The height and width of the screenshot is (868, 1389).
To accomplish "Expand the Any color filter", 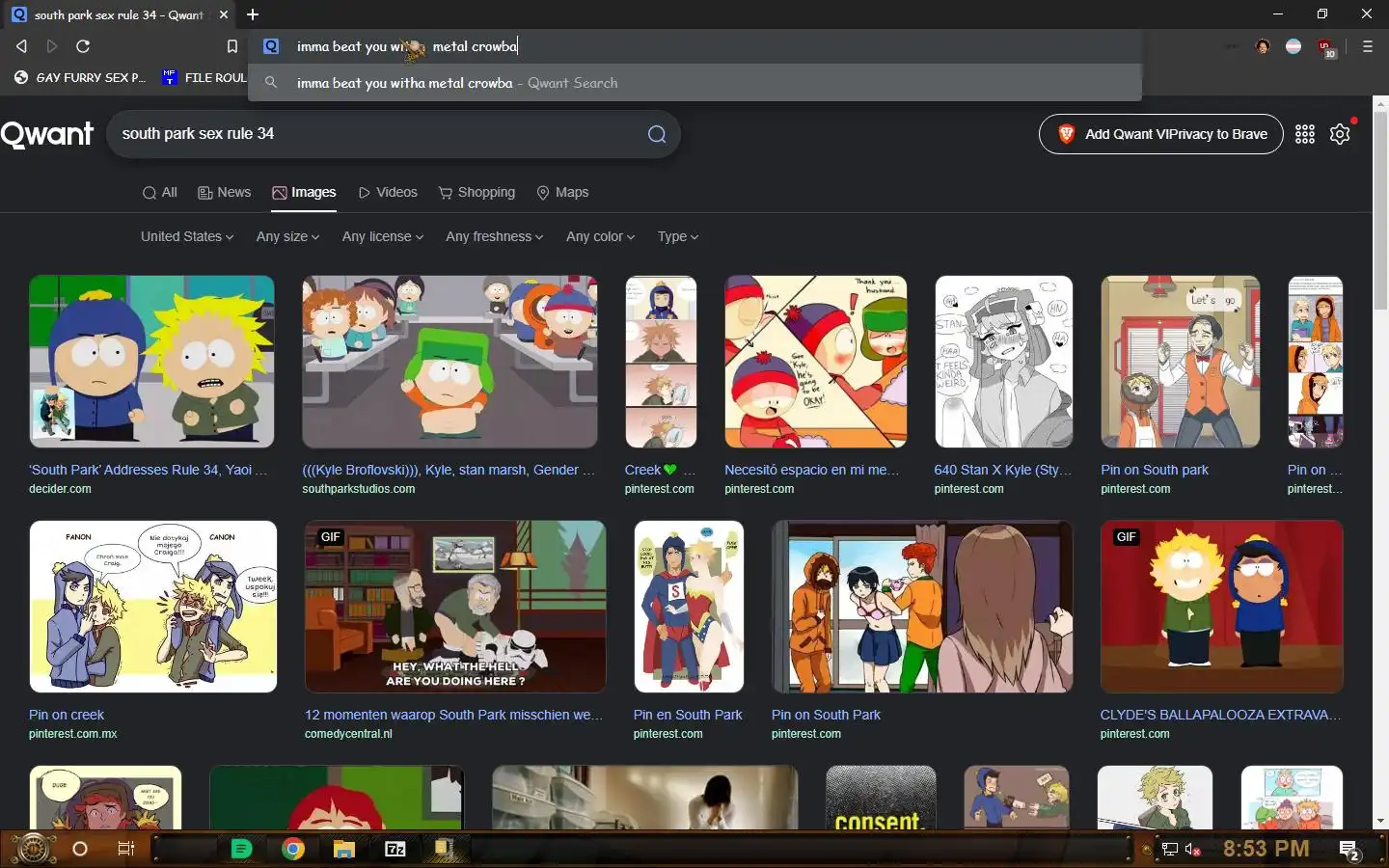I will tap(600, 236).
